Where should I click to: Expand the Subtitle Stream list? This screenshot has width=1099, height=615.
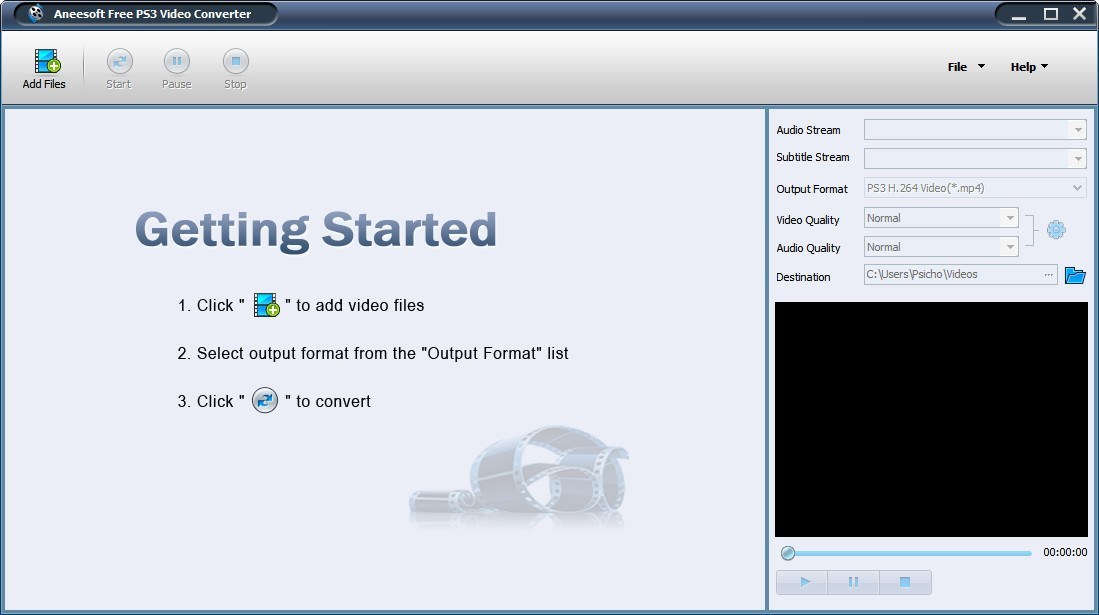click(1078, 158)
